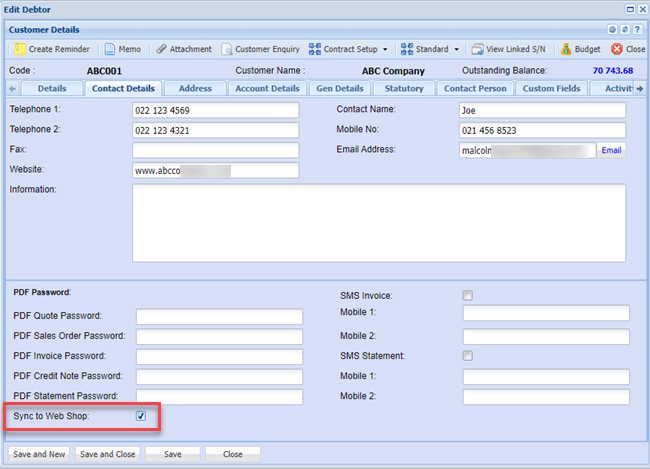
Task: Enable the SMS Invoice checkbox
Action: [467, 296]
